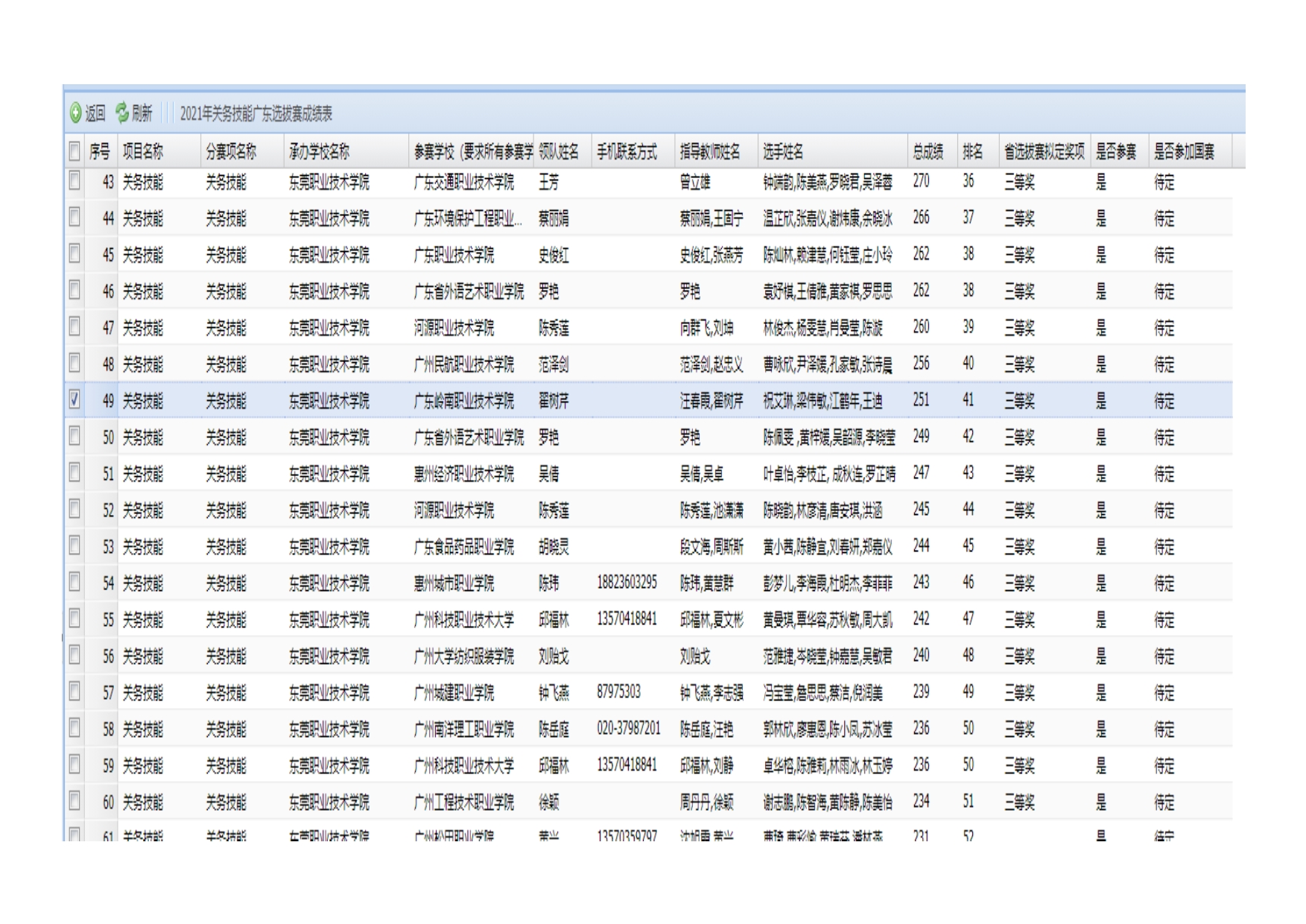This screenshot has height=924, width=1306.
Task: Click the 选手姓名 column header
Action: pos(783,152)
